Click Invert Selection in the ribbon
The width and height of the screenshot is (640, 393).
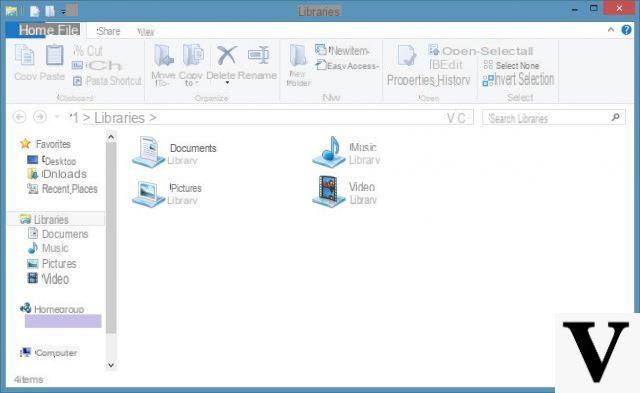click(518, 80)
